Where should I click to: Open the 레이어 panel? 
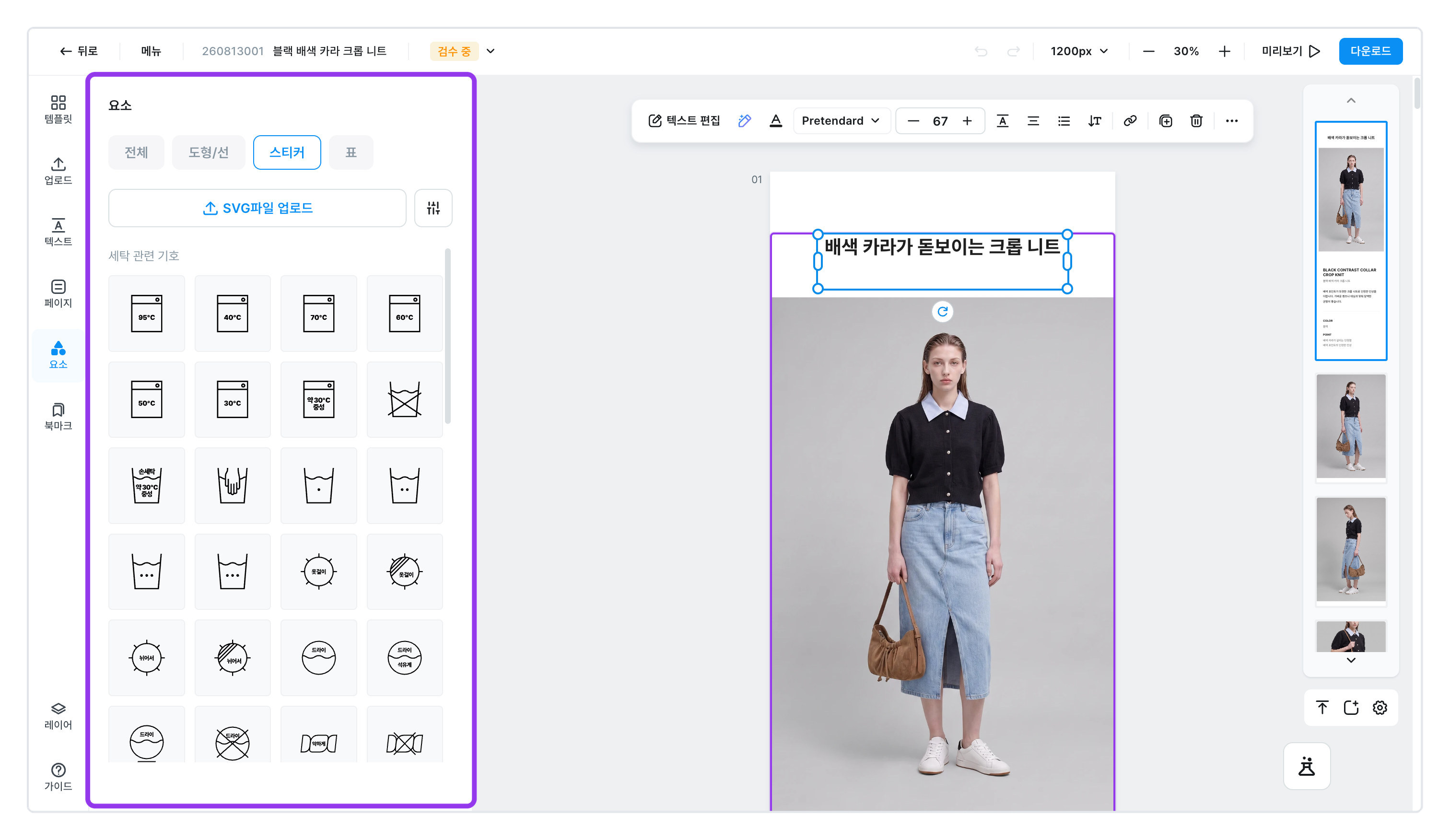pyautogui.click(x=58, y=716)
